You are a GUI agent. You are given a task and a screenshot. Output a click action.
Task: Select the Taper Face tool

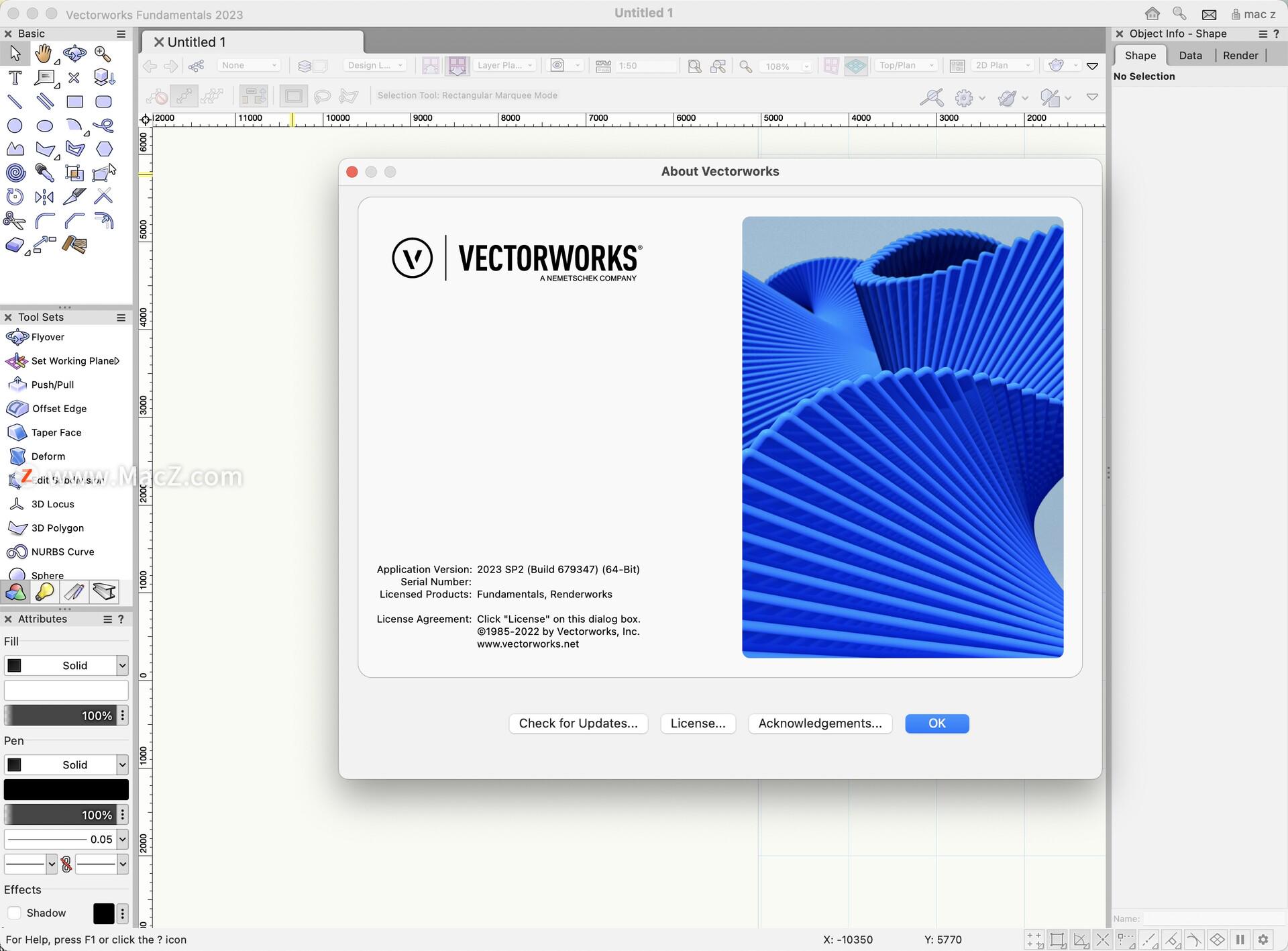tap(56, 432)
